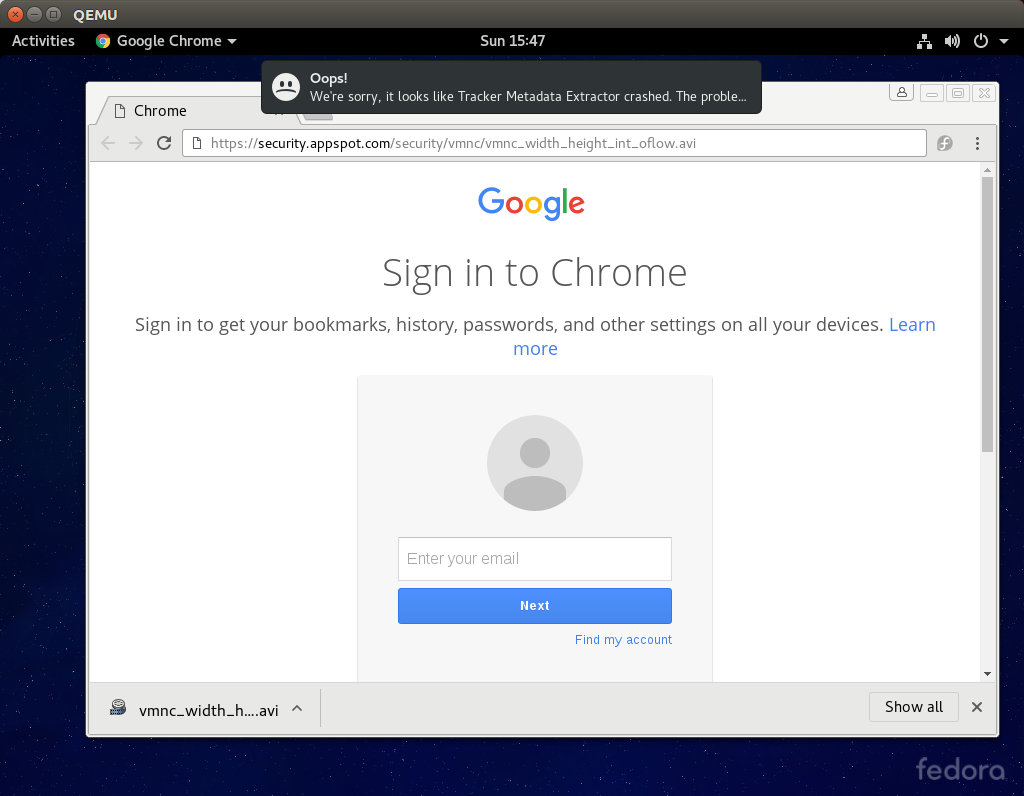Viewport: 1024px width, 796px height.
Task: Click the Find my account link
Action: pyautogui.click(x=623, y=640)
